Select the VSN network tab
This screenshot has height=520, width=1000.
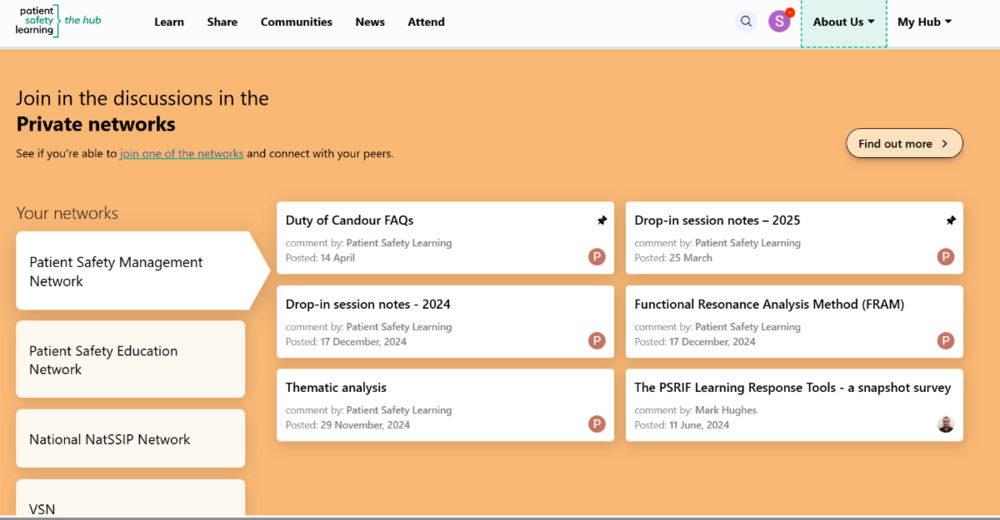click(x=131, y=498)
